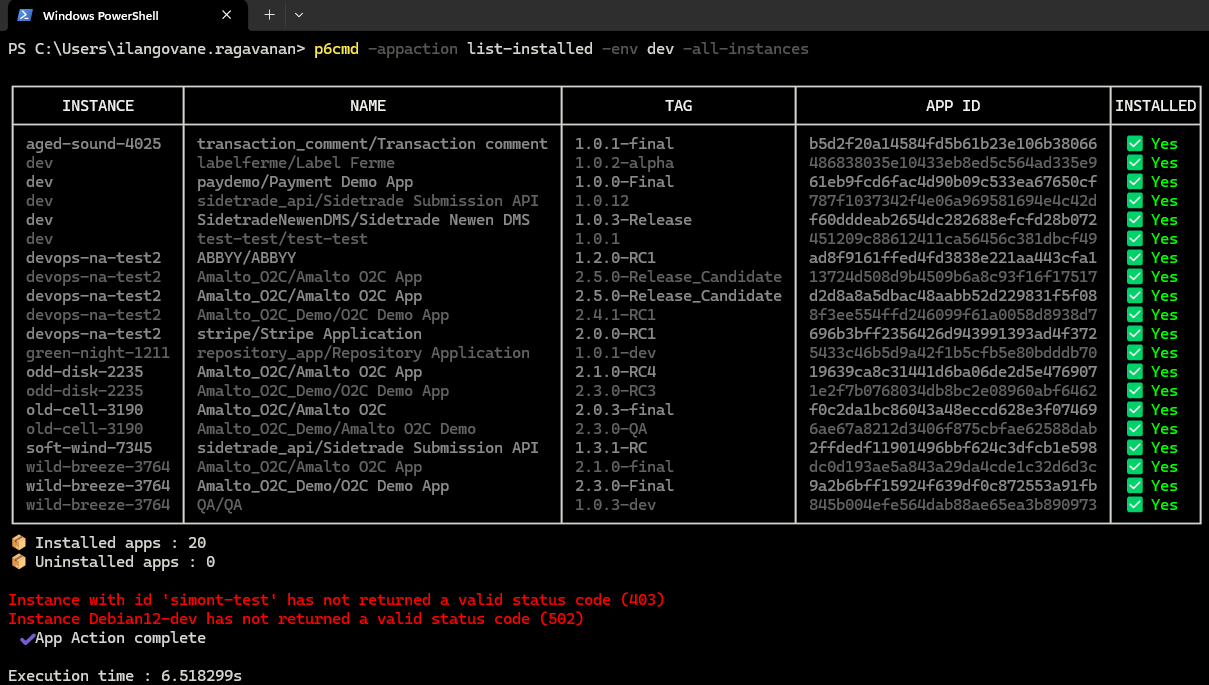
Task: Click stripe/Stripe Application name cell
Action: pyautogui.click(x=309, y=334)
